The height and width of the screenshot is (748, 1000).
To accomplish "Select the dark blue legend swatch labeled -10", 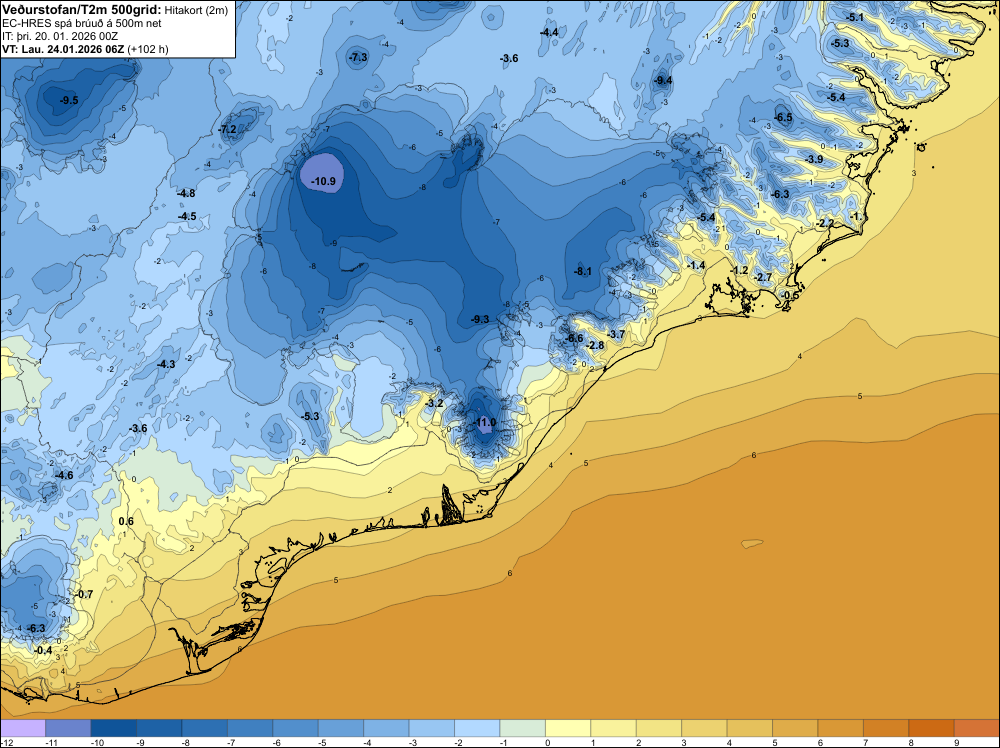I will pyautogui.click(x=114, y=728).
